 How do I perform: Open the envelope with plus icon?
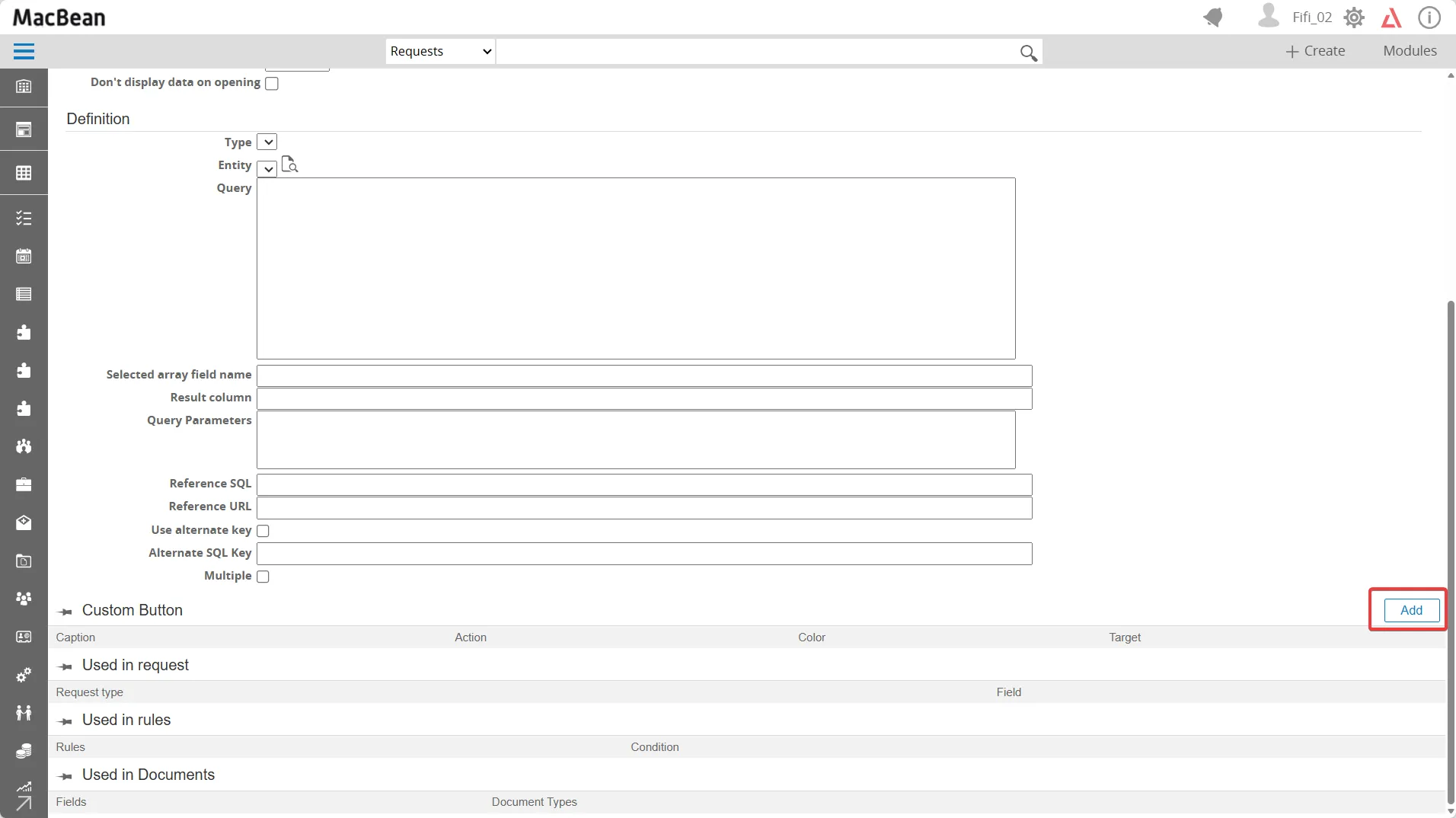[x=24, y=523]
